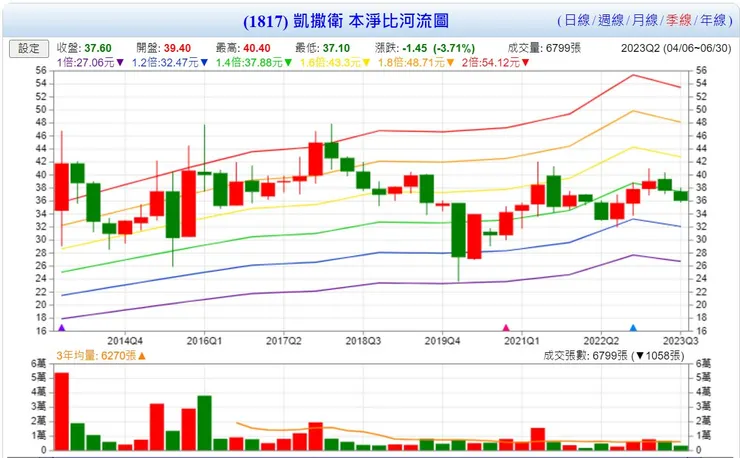
Task: Switch to 週線 weekly chart
Action: 611,20
